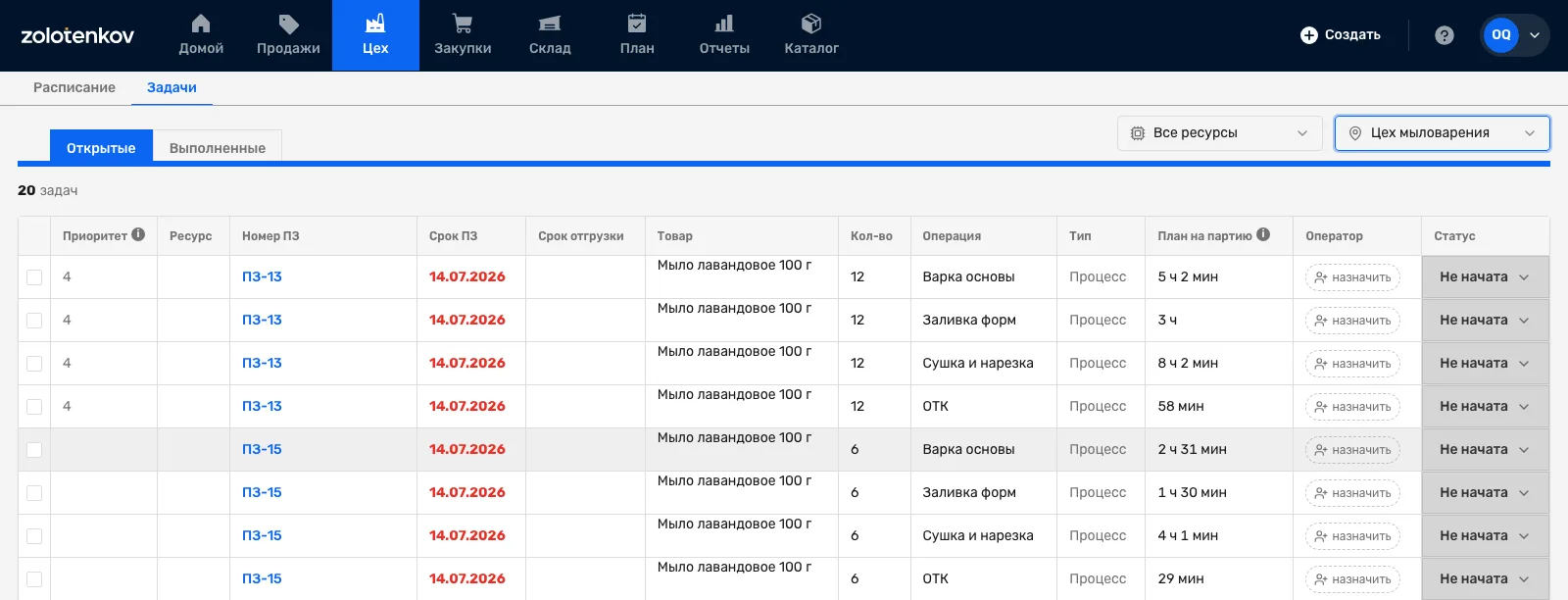The width and height of the screenshot is (1568, 600).
Task: Check the ПЗ-15 Заливка форм row checkbox
Action: click(34, 493)
